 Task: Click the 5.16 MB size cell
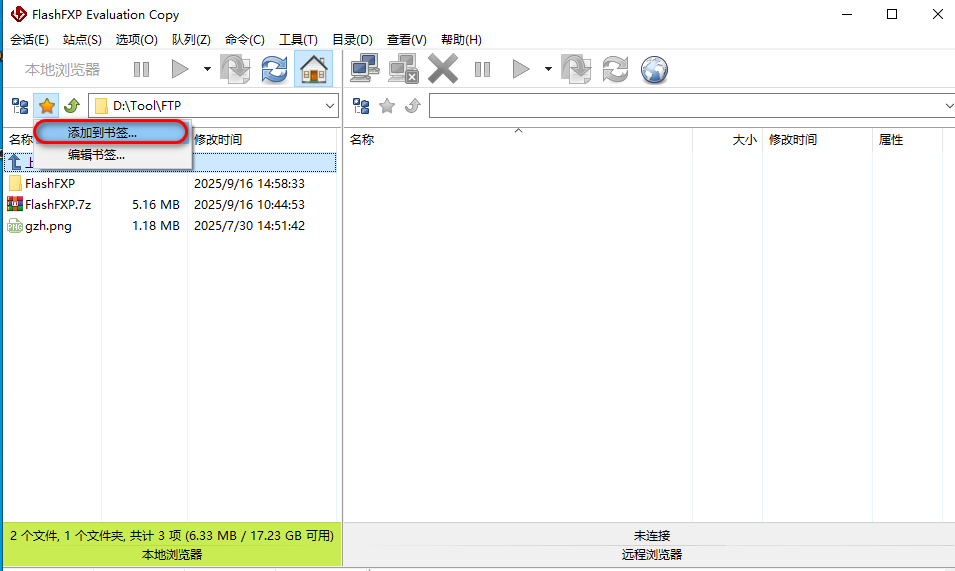tap(156, 205)
